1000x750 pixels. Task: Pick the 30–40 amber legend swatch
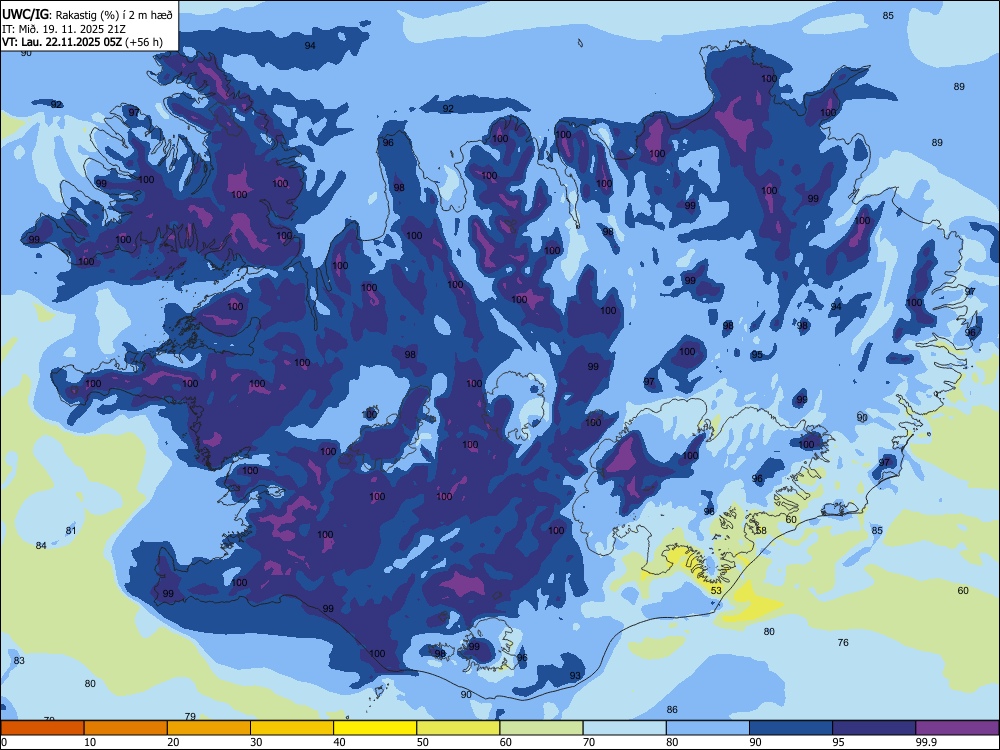291,728
